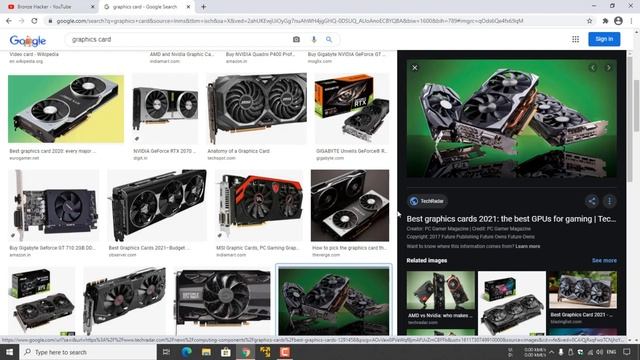Open Anatomy of a Graphics Card image
The width and height of the screenshot is (640, 360).
pos(257,109)
